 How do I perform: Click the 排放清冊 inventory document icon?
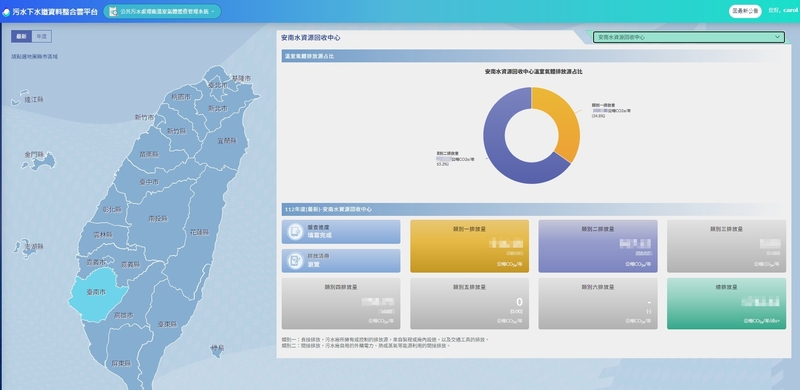pos(295,261)
